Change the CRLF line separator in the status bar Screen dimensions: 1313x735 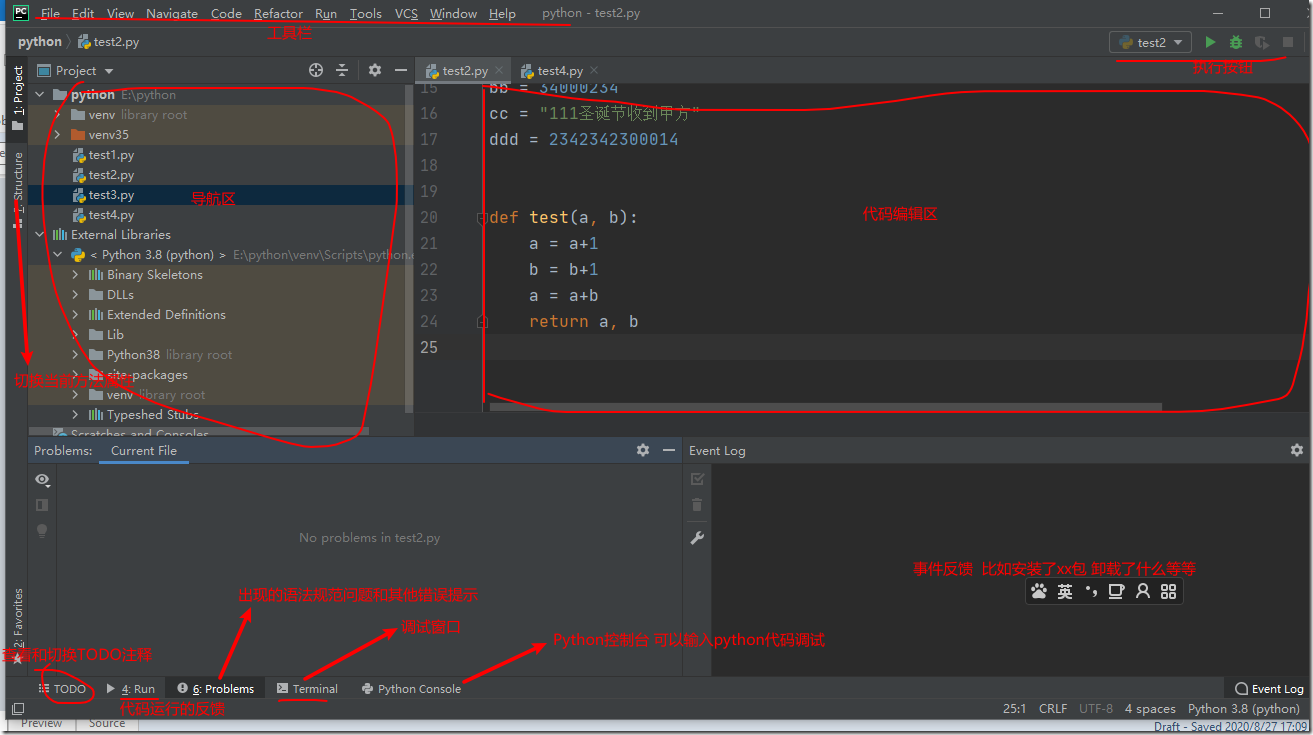[x=1053, y=709]
